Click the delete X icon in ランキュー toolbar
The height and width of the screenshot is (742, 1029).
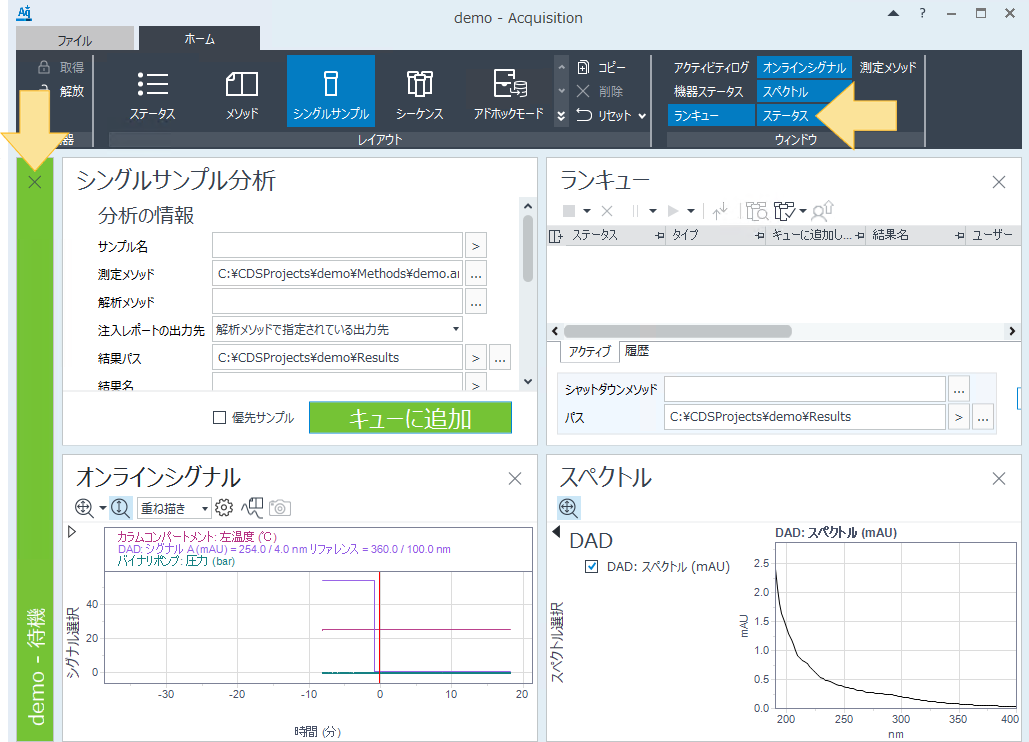[x=607, y=211]
